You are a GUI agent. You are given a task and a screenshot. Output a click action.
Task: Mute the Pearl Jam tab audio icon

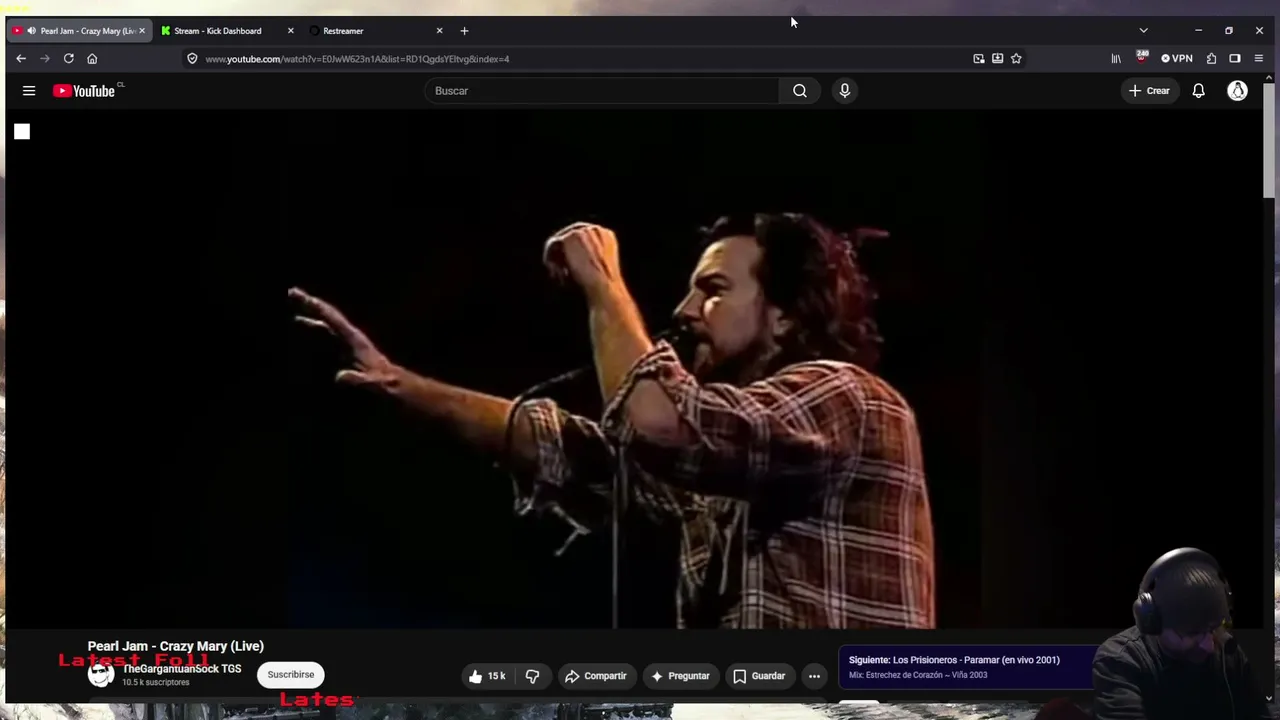(31, 31)
